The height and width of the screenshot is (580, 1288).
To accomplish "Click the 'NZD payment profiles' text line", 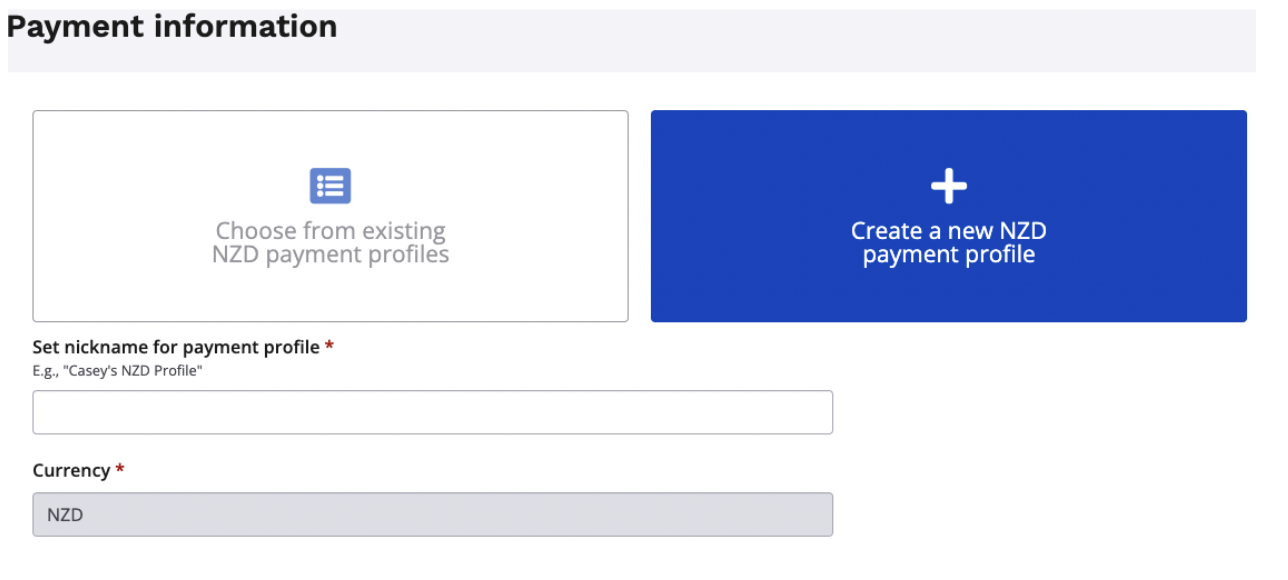I will [x=330, y=255].
